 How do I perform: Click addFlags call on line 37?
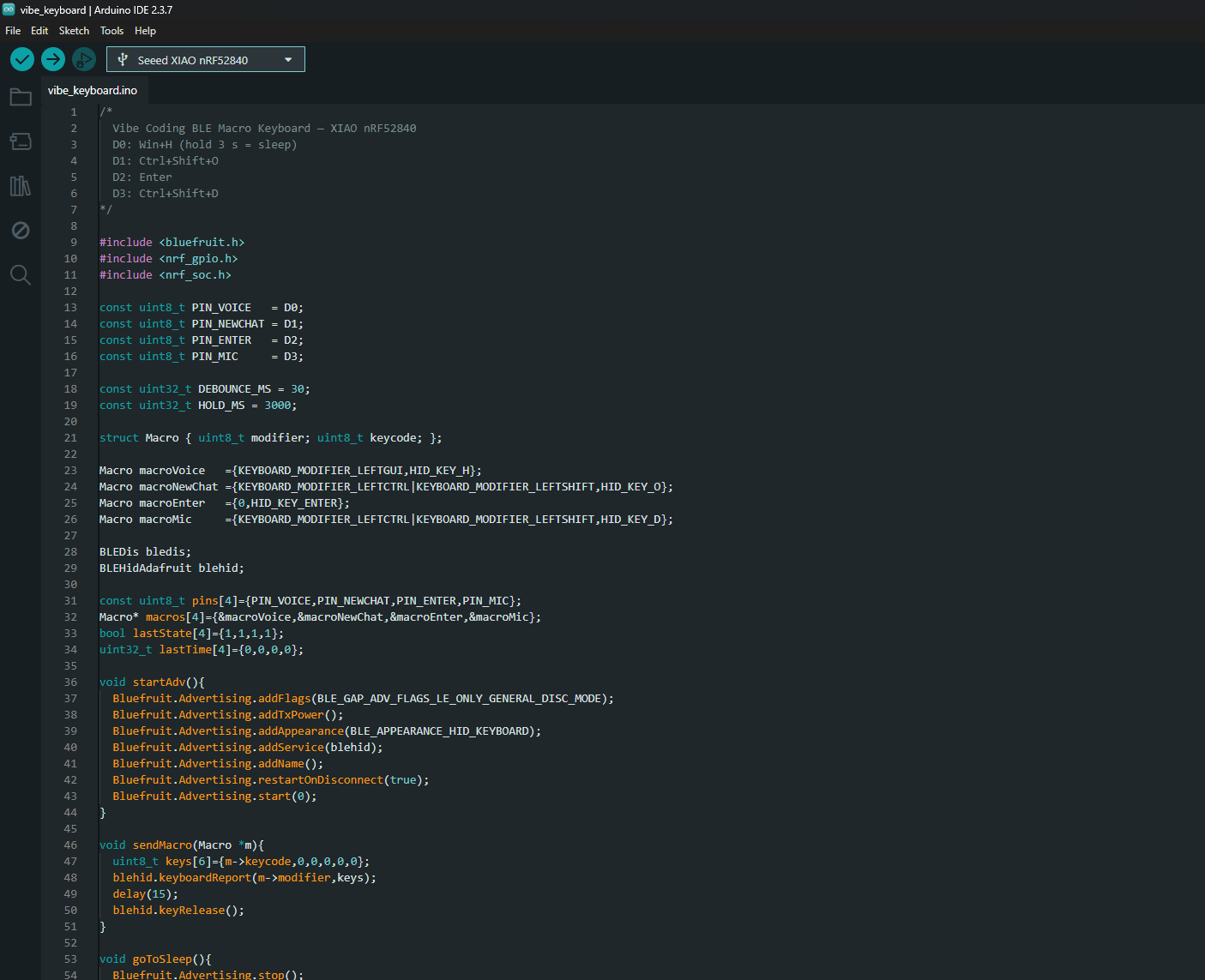(x=363, y=699)
